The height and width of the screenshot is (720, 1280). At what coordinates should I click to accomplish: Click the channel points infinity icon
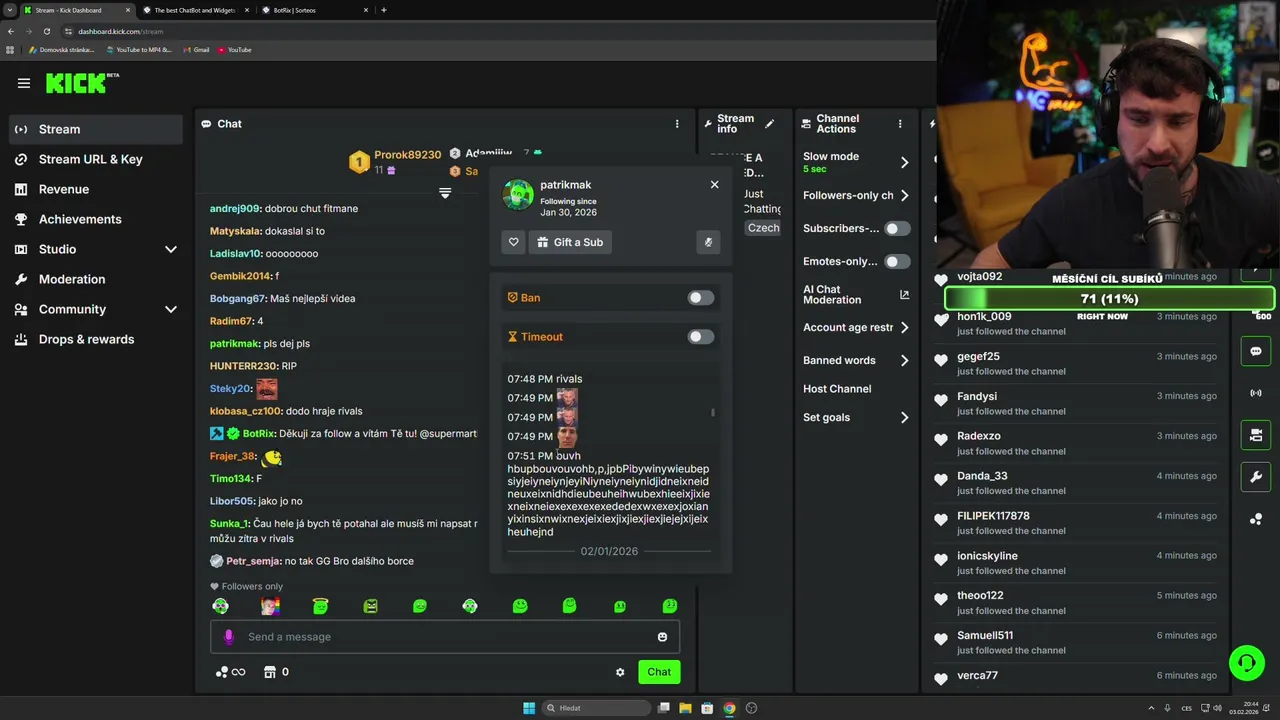[230, 672]
